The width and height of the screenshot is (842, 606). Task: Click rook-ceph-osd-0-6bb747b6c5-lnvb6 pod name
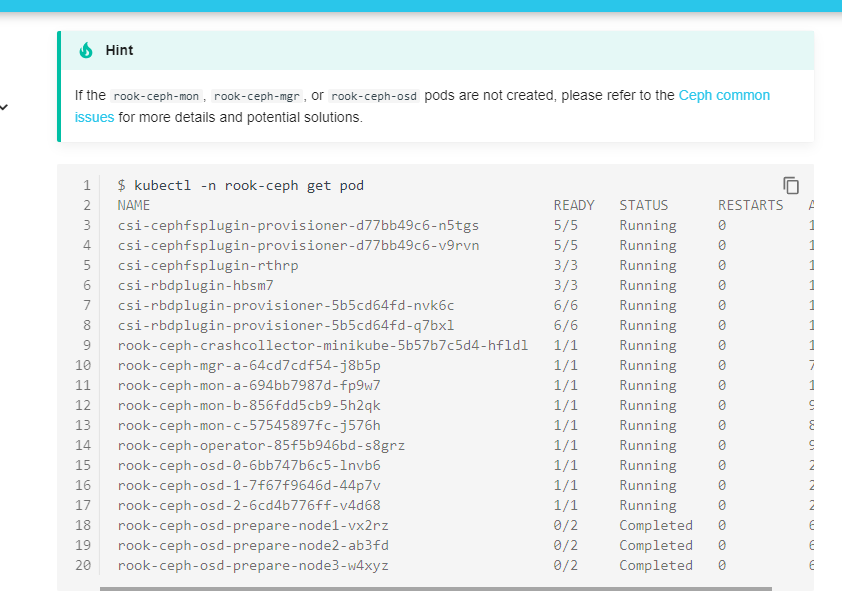pos(249,465)
